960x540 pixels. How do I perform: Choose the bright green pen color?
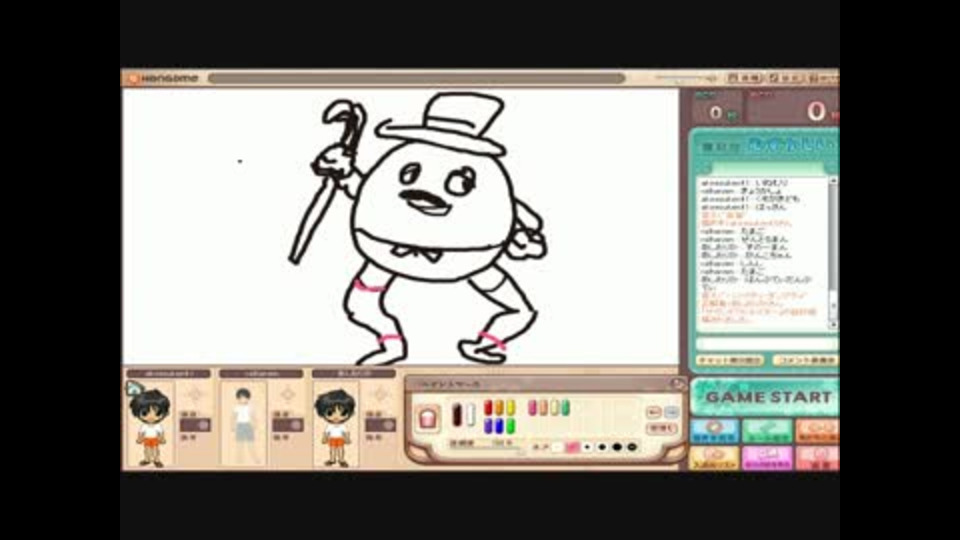point(510,426)
